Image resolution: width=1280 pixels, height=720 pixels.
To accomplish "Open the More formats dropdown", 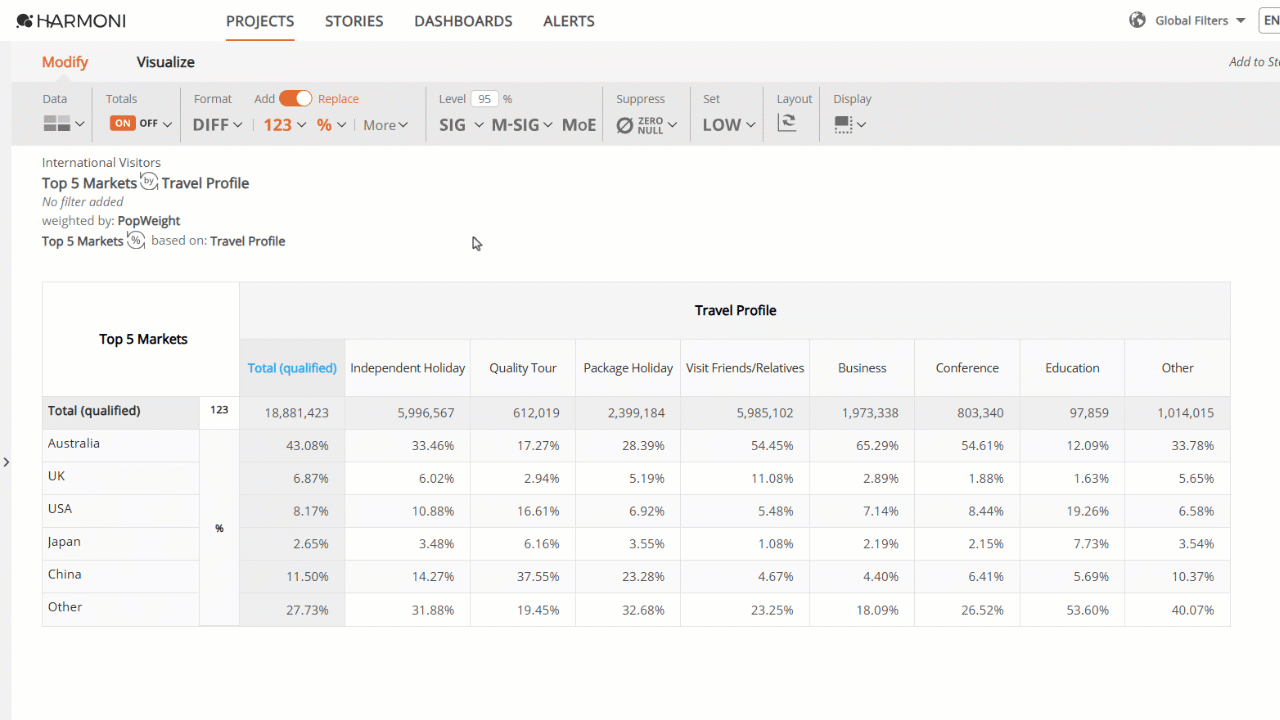I will pyautogui.click(x=386, y=125).
